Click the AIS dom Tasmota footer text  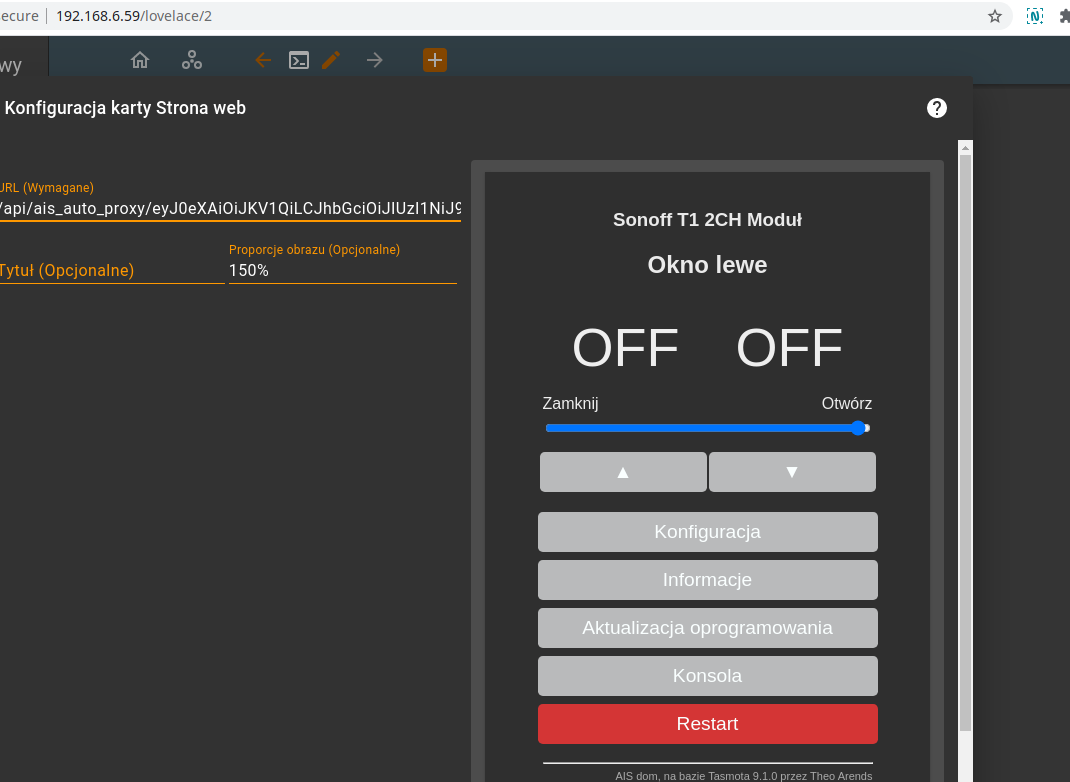tap(744, 776)
